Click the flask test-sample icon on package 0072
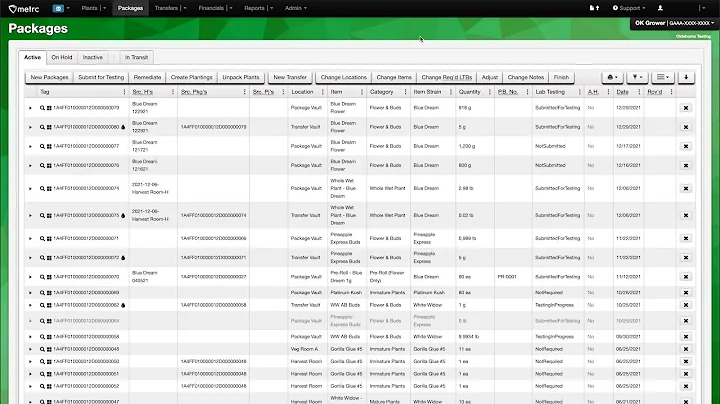Image resolution: width=720 pixels, height=404 pixels. [123, 258]
